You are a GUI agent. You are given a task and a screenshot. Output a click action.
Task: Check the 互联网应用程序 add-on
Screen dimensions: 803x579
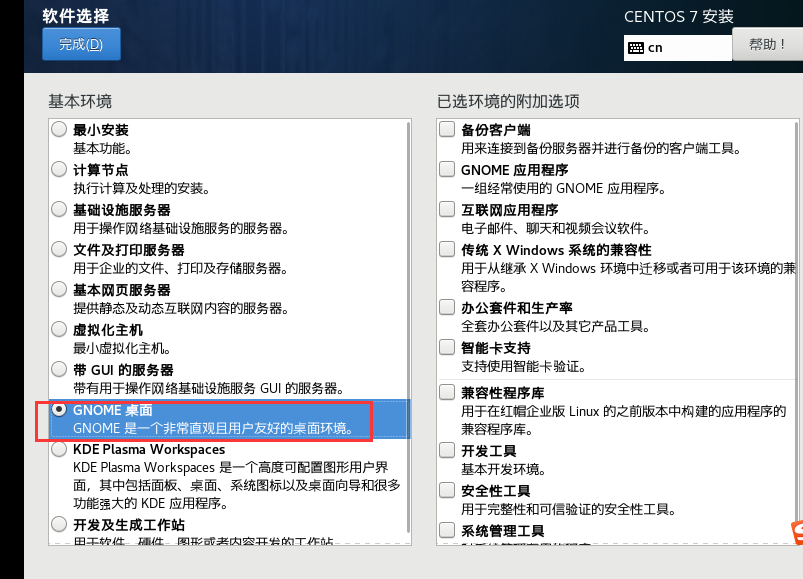[x=447, y=209]
